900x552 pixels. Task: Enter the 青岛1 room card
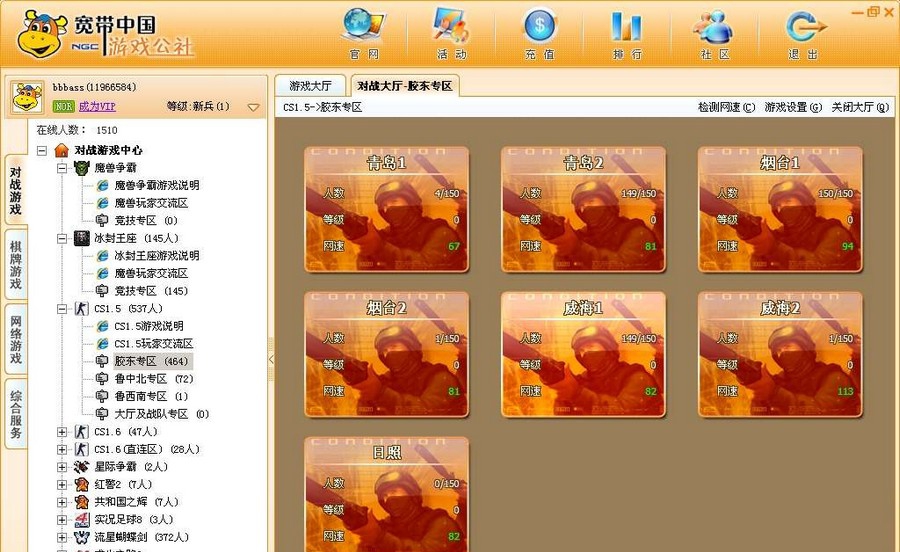(386, 209)
